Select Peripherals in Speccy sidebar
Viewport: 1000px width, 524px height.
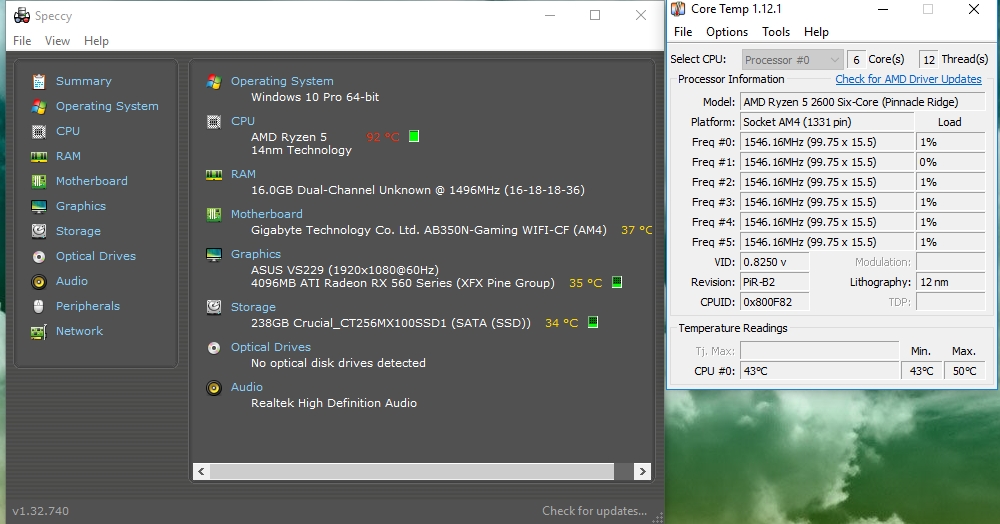click(x=88, y=306)
